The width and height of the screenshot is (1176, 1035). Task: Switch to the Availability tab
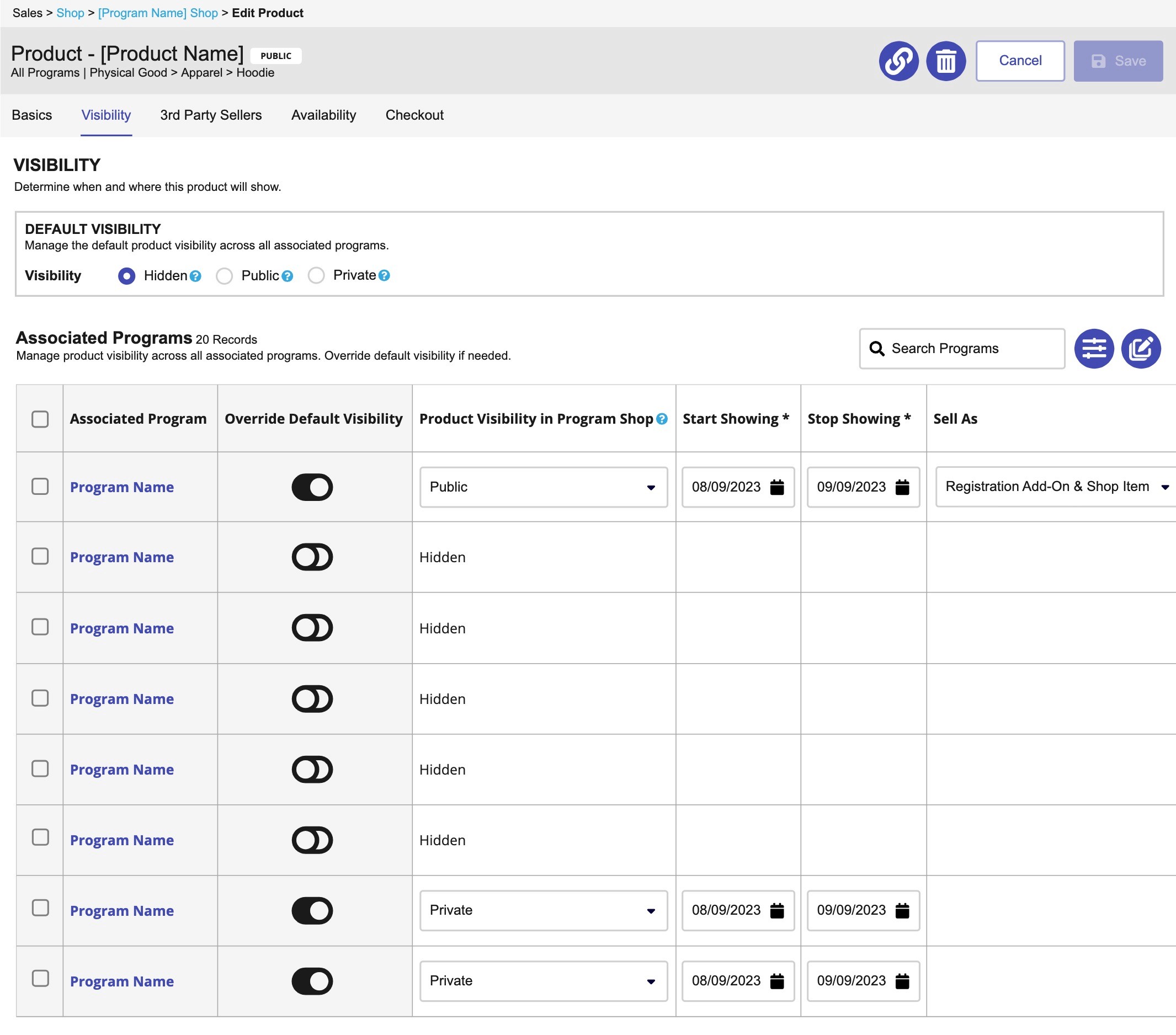[323, 115]
